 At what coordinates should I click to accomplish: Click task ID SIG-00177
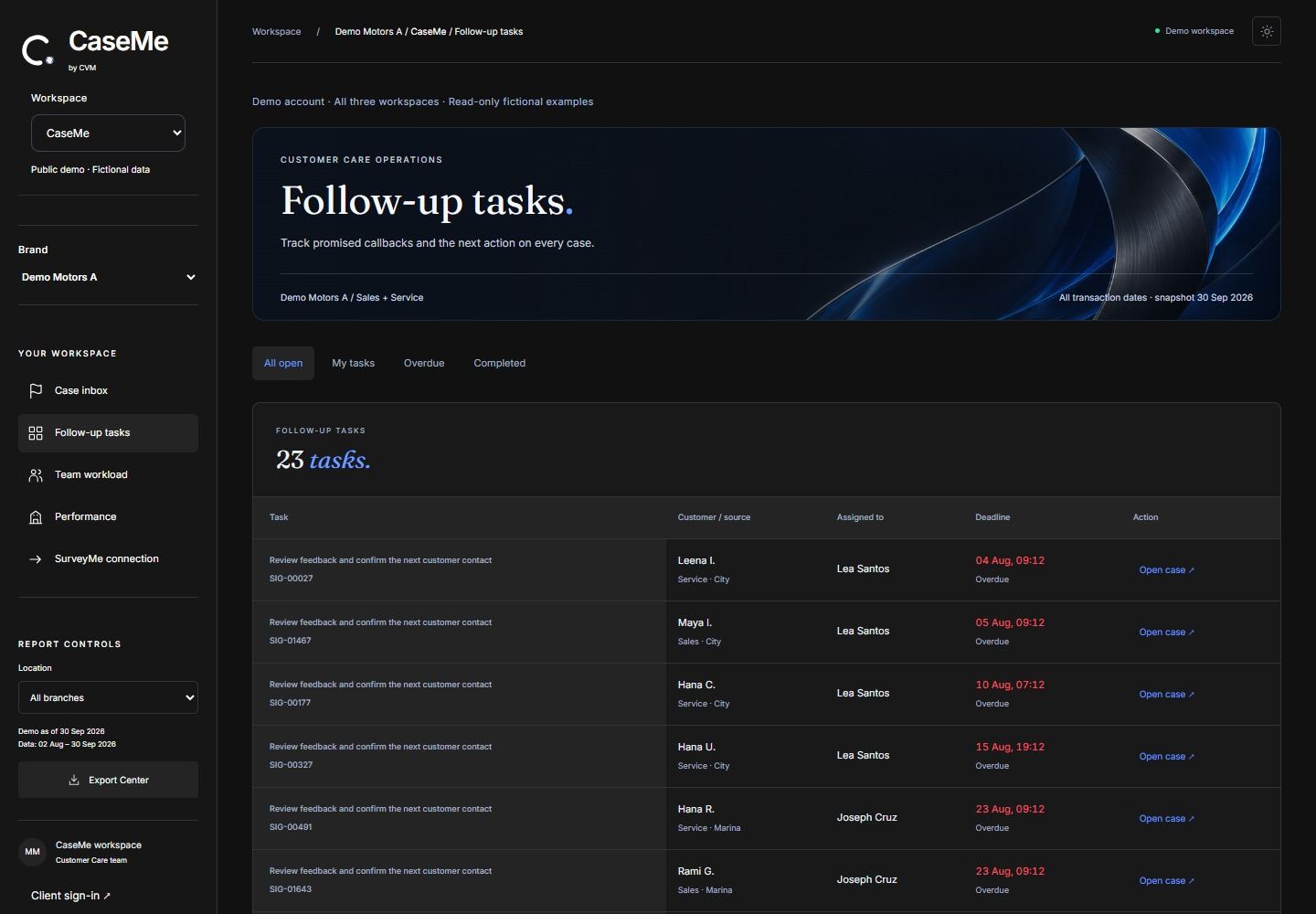point(291,703)
